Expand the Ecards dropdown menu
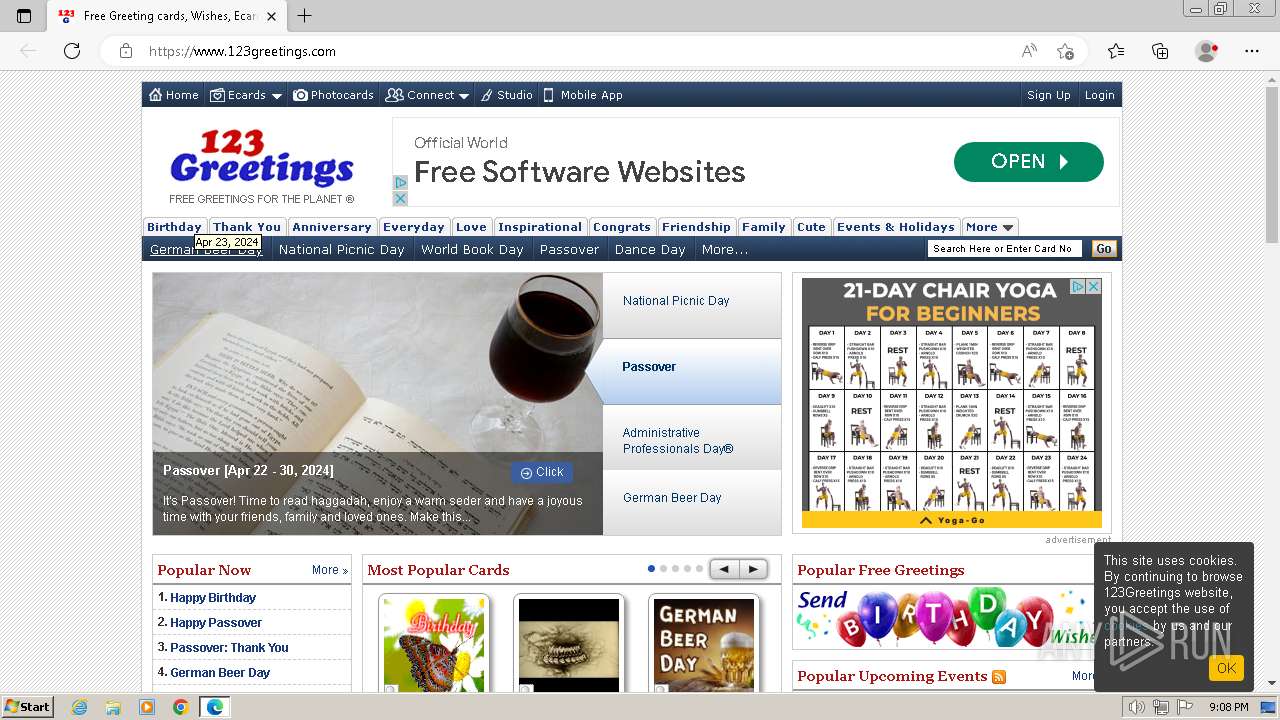 275,96
